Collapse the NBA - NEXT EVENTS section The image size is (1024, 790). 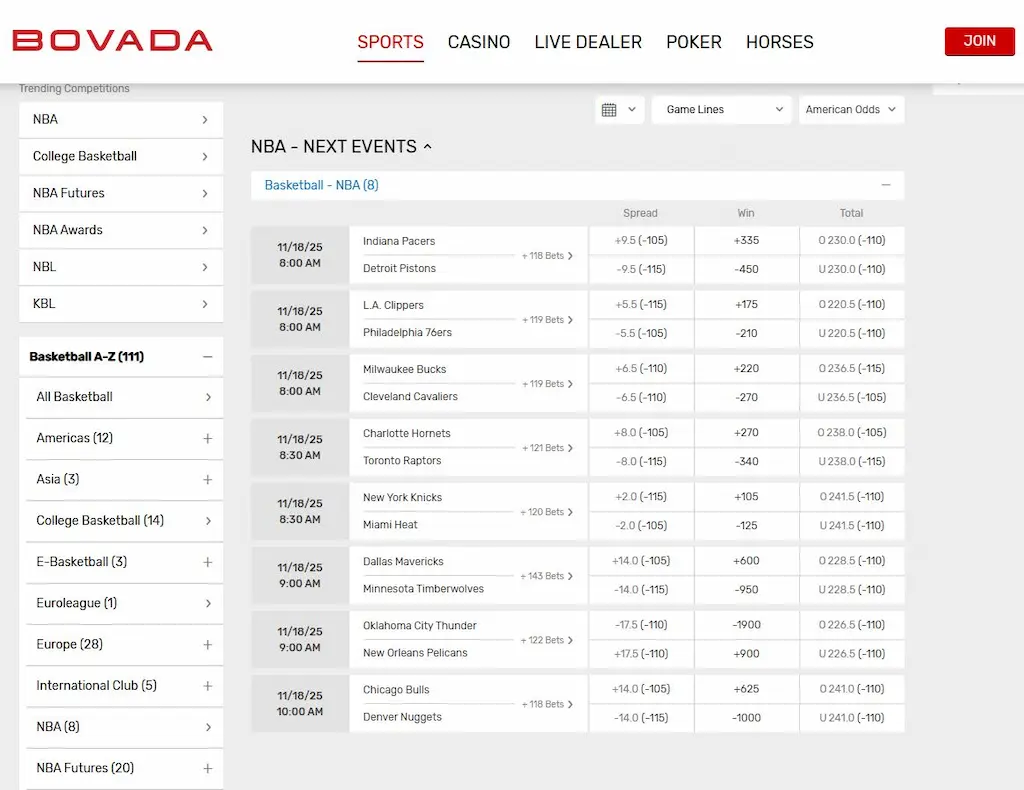428,146
